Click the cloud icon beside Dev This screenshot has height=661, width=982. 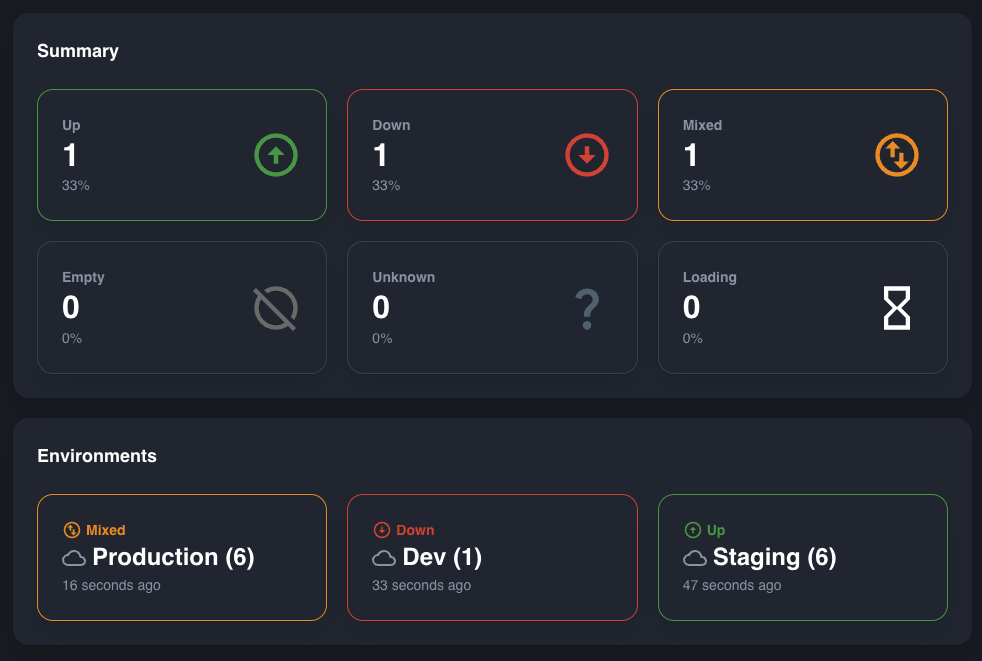384,558
